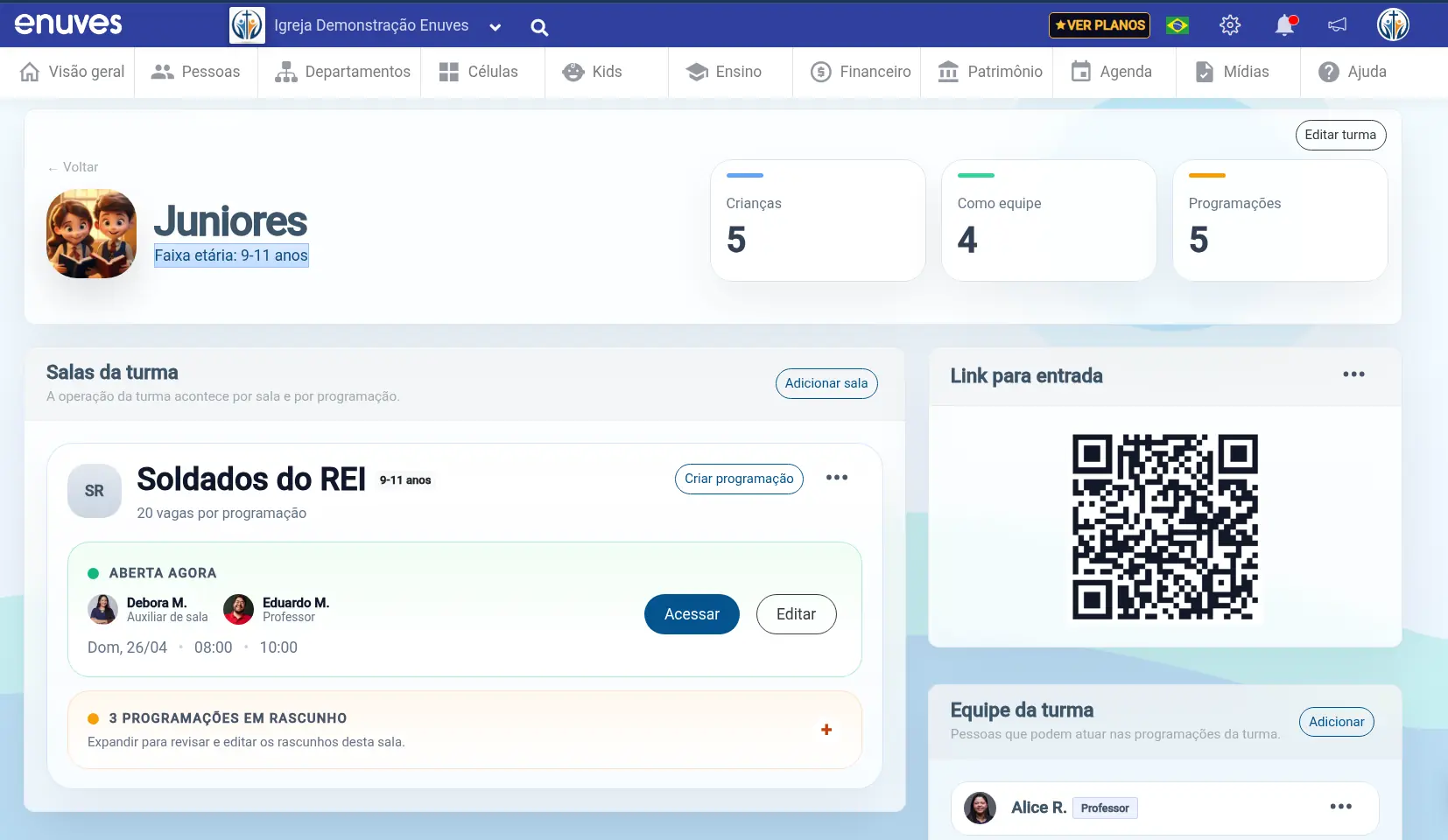Open the settings gear icon
Viewport: 1448px width, 840px height.
coord(1230,25)
